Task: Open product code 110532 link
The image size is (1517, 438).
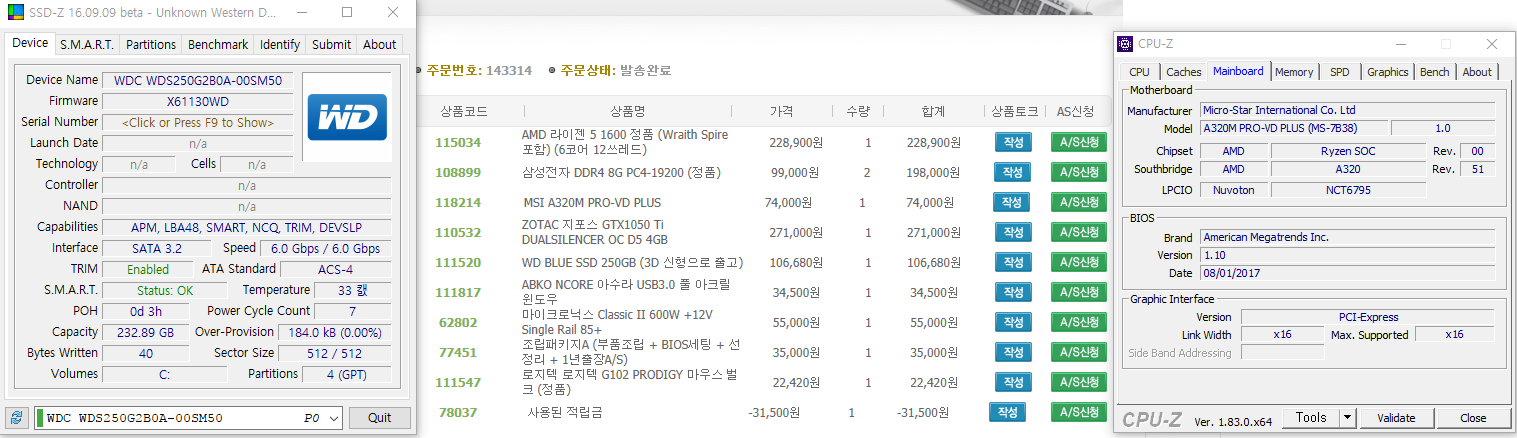Action: click(x=458, y=233)
